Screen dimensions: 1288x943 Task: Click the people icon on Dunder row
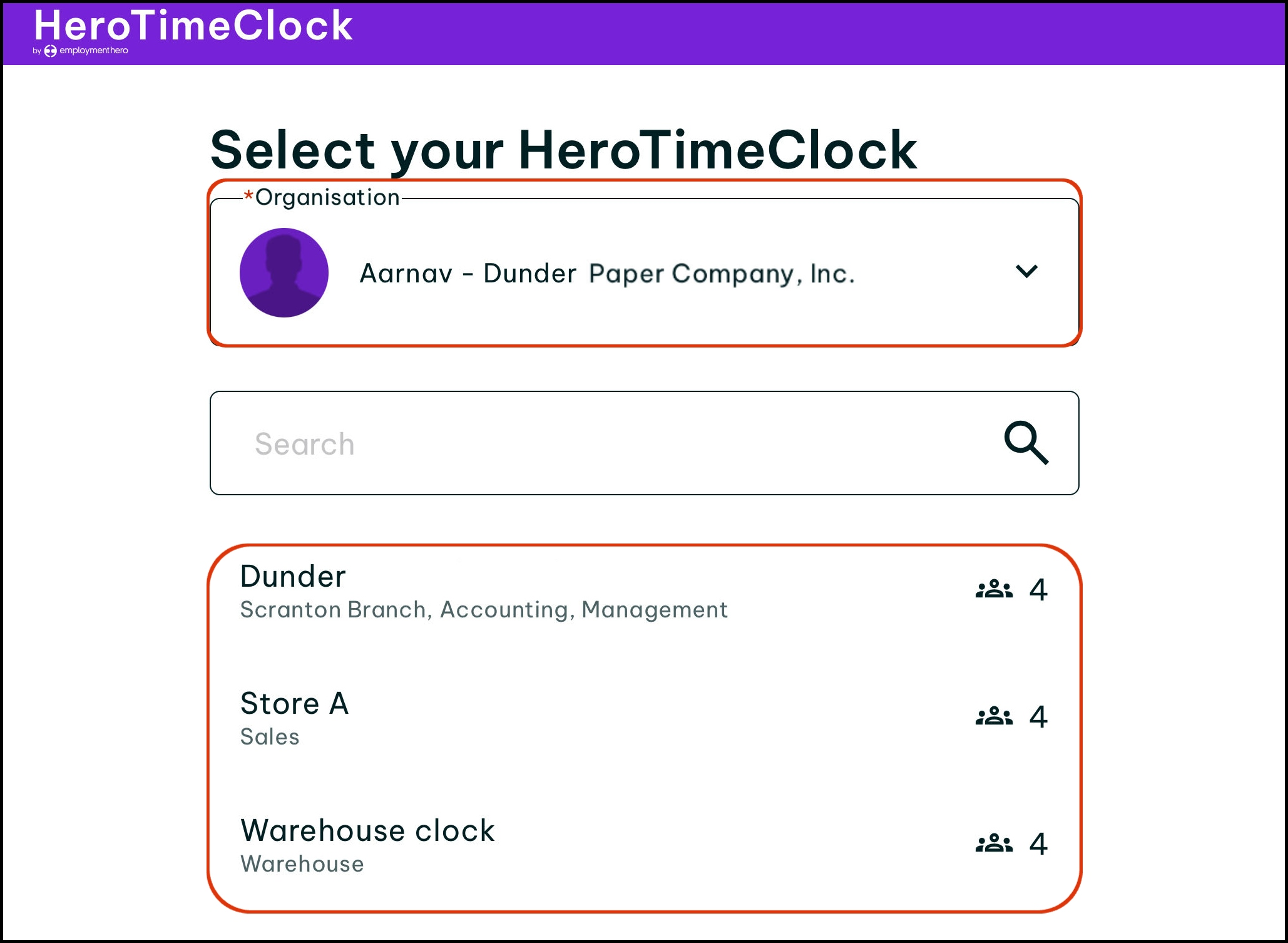pos(994,589)
